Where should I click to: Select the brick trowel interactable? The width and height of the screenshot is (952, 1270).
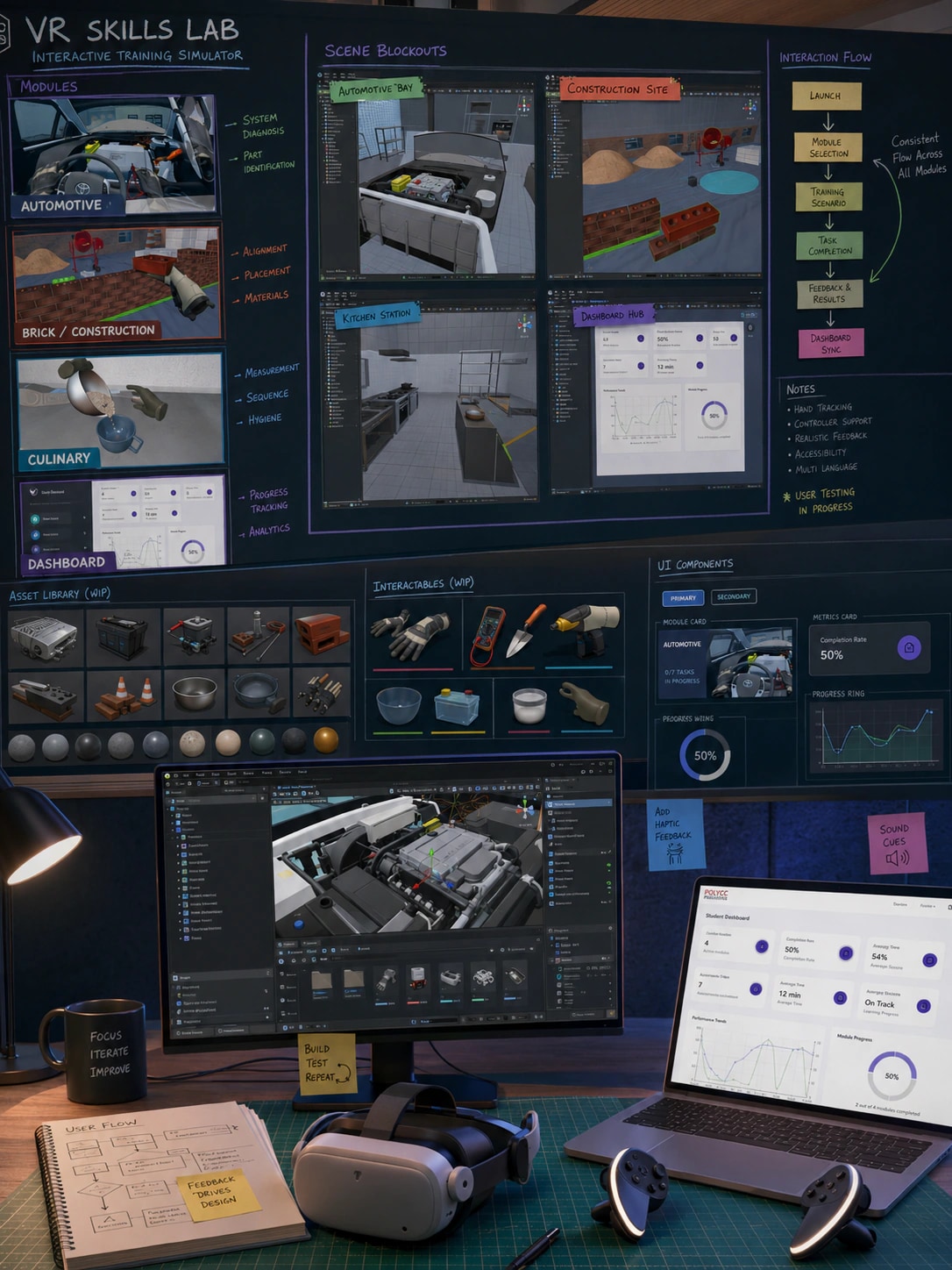tap(525, 631)
